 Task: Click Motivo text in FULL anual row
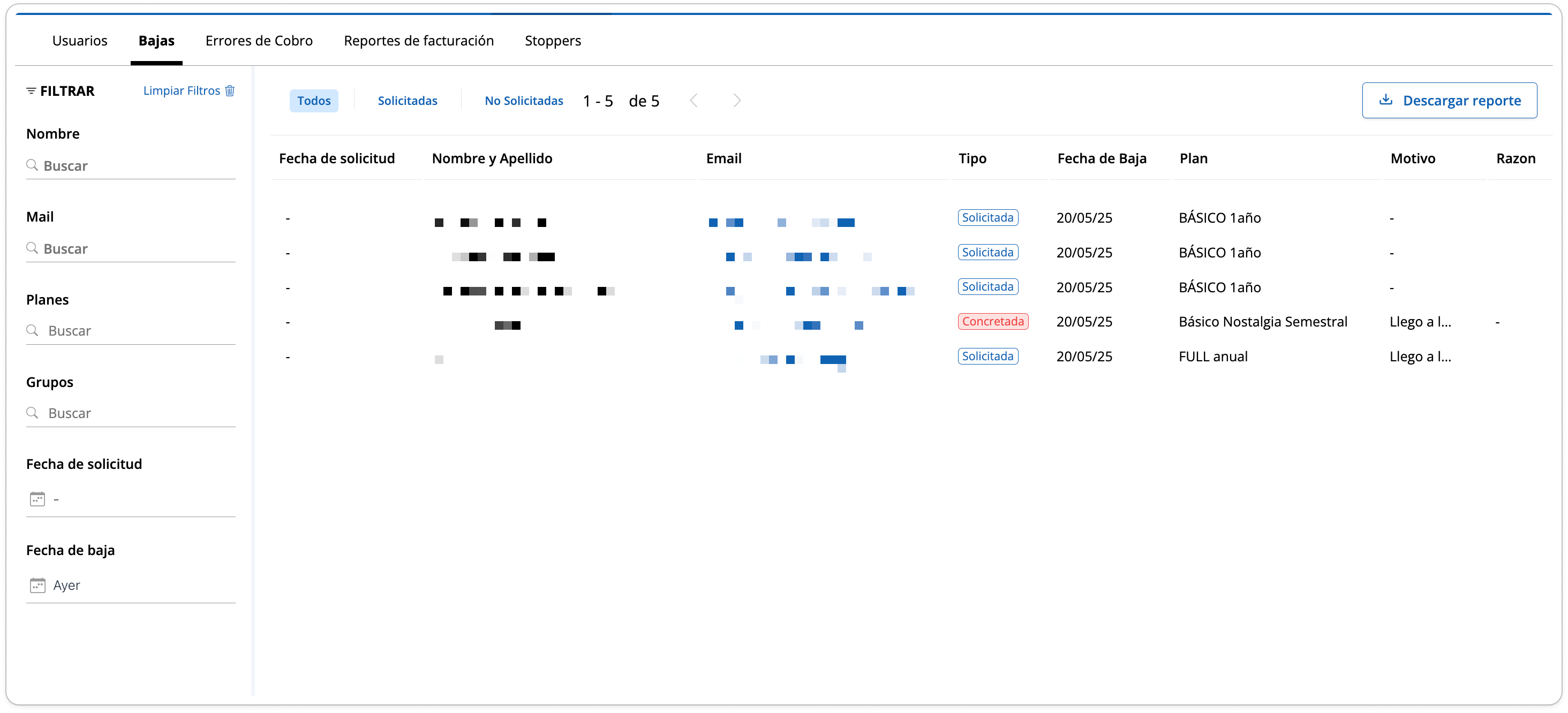pos(1420,356)
